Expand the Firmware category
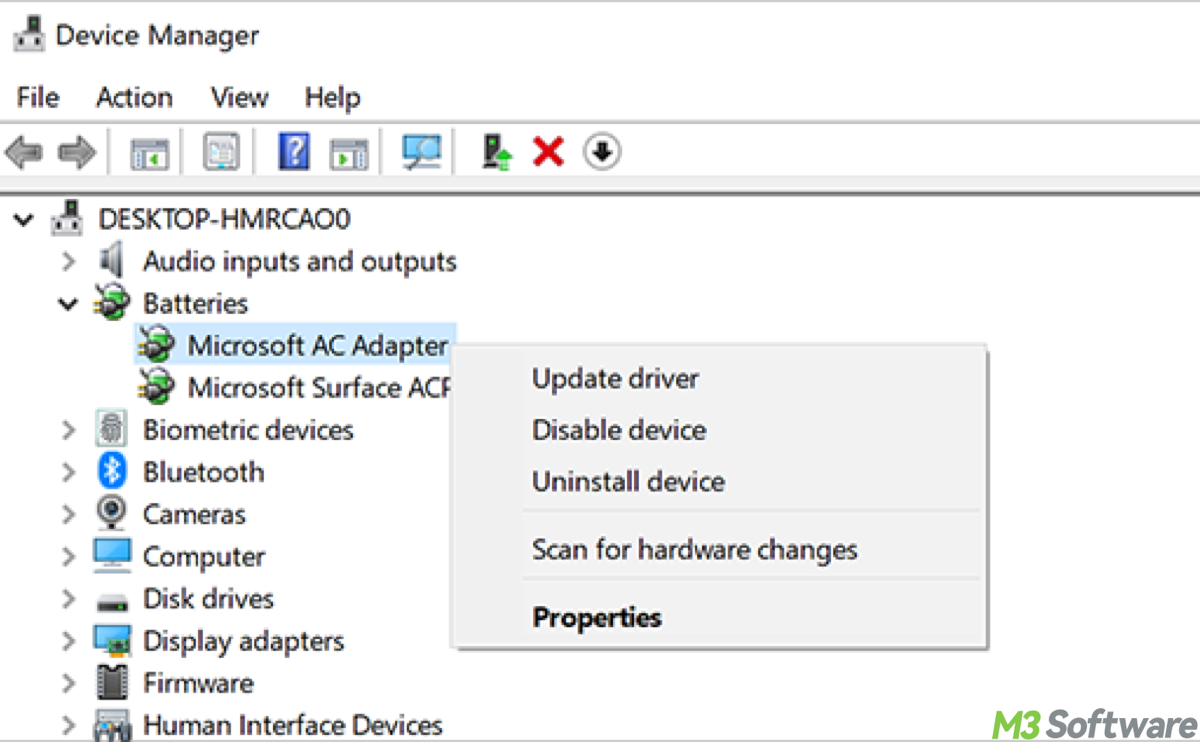 pyautogui.click(x=68, y=682)
